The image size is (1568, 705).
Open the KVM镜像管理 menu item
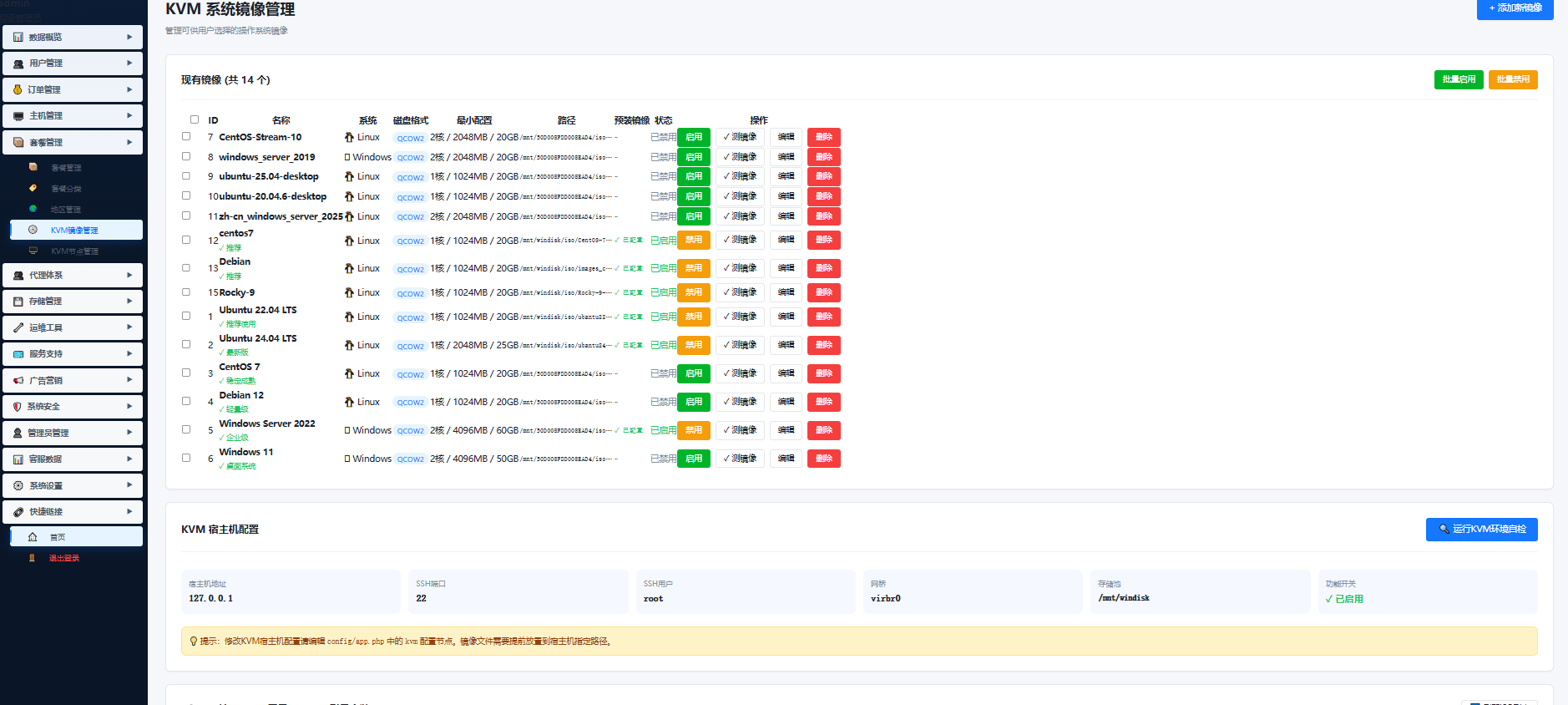76,230
